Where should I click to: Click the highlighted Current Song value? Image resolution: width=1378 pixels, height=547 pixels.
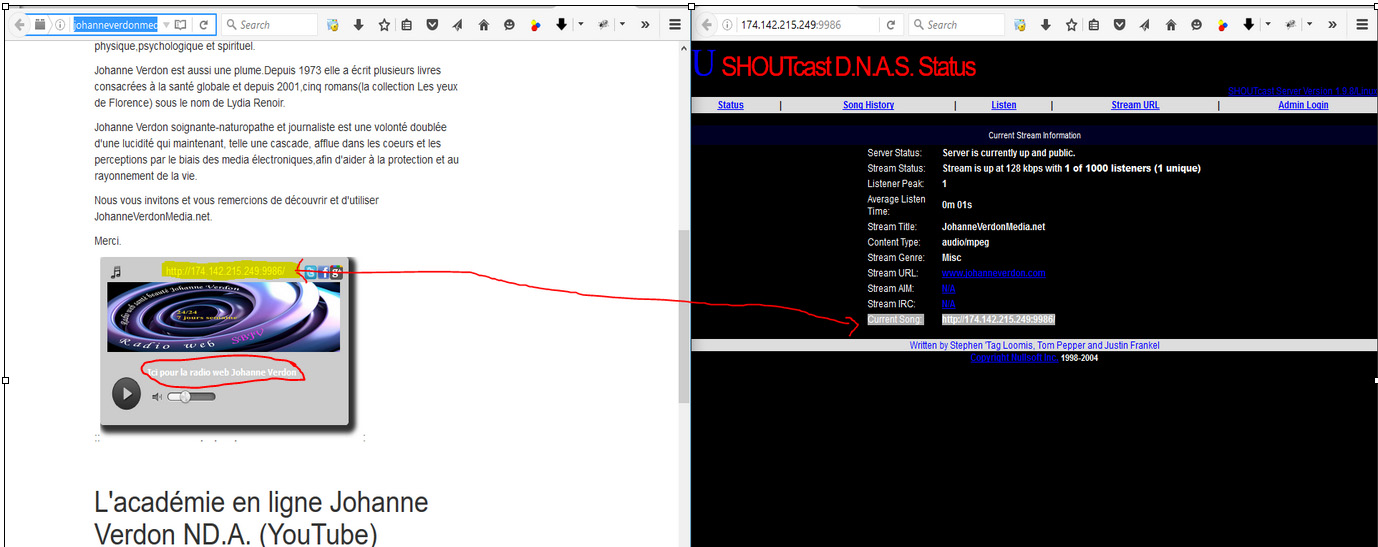pyautogui.click(x=998, y=320)
